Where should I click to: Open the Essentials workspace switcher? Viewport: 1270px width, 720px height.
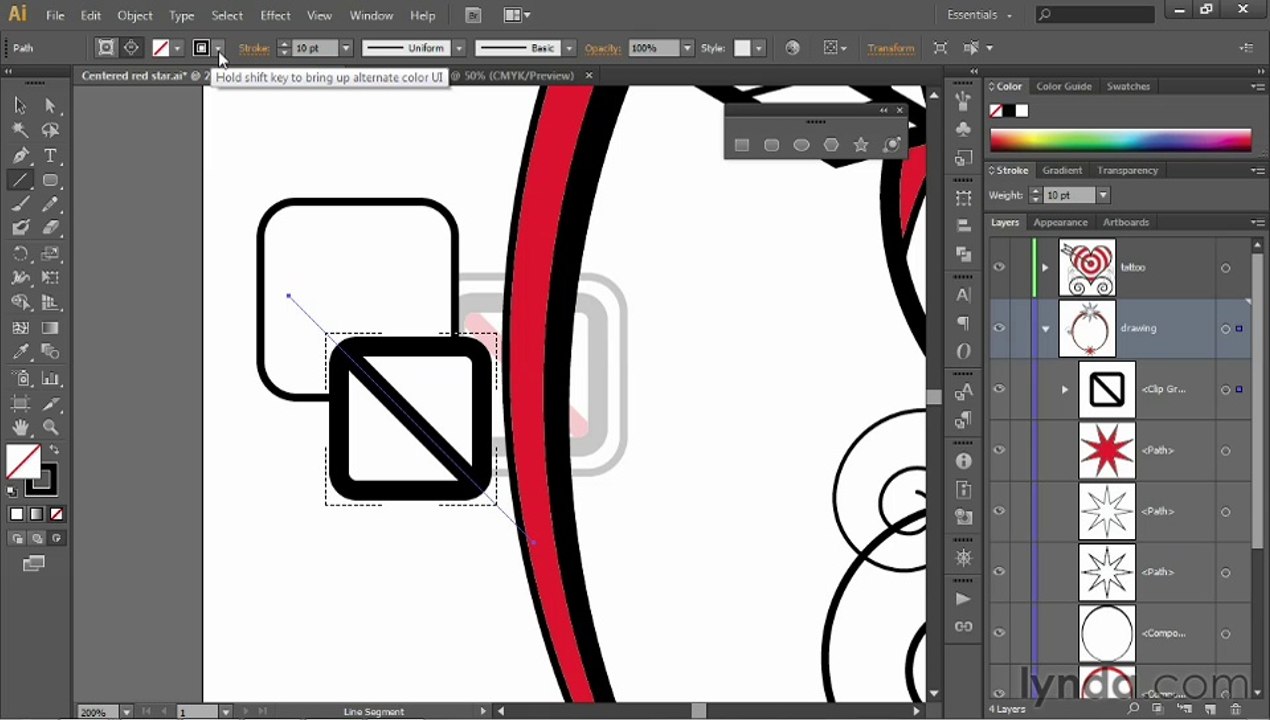point(980,15)
